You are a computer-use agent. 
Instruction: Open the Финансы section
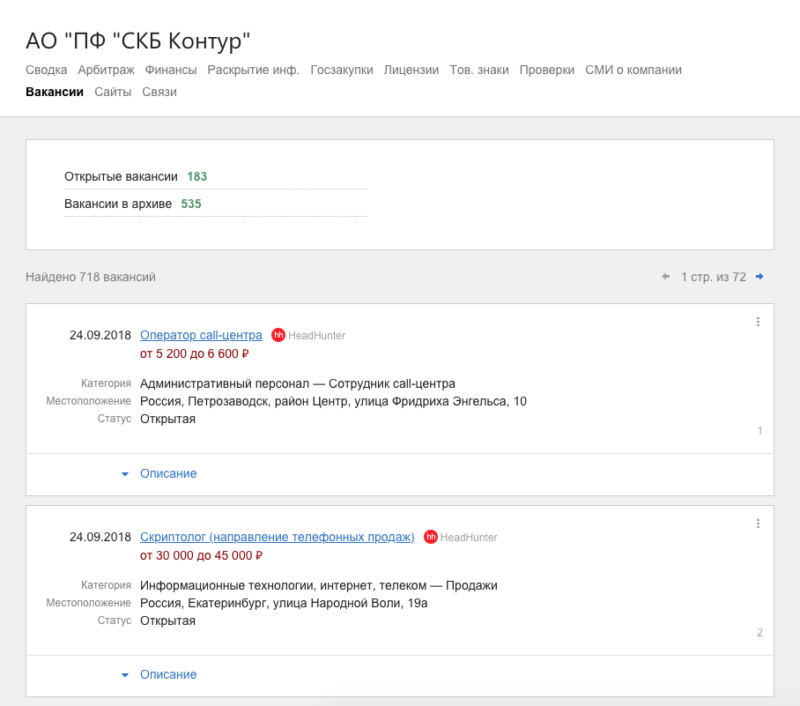pos(171,70)
